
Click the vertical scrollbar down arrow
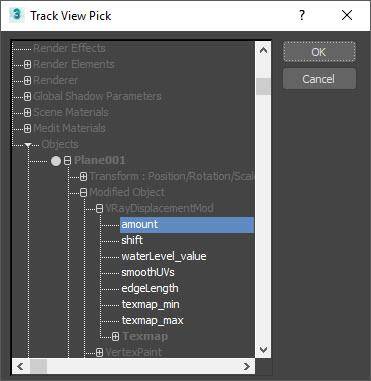263,349
